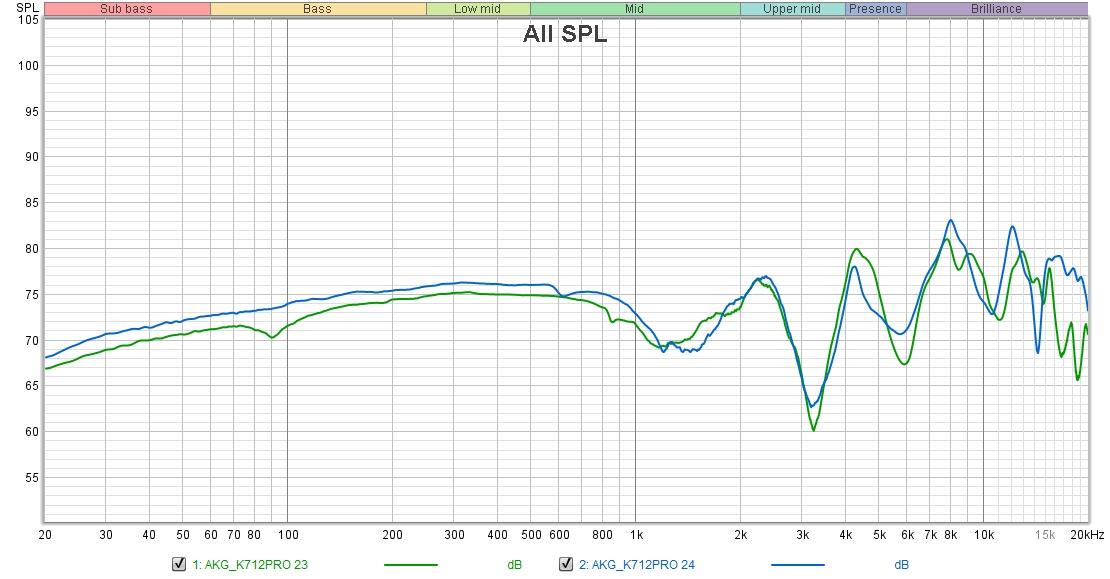The image size is (1110, 579).
Task: Click the green dB readout for trace 1
Action: pos(515,565)
